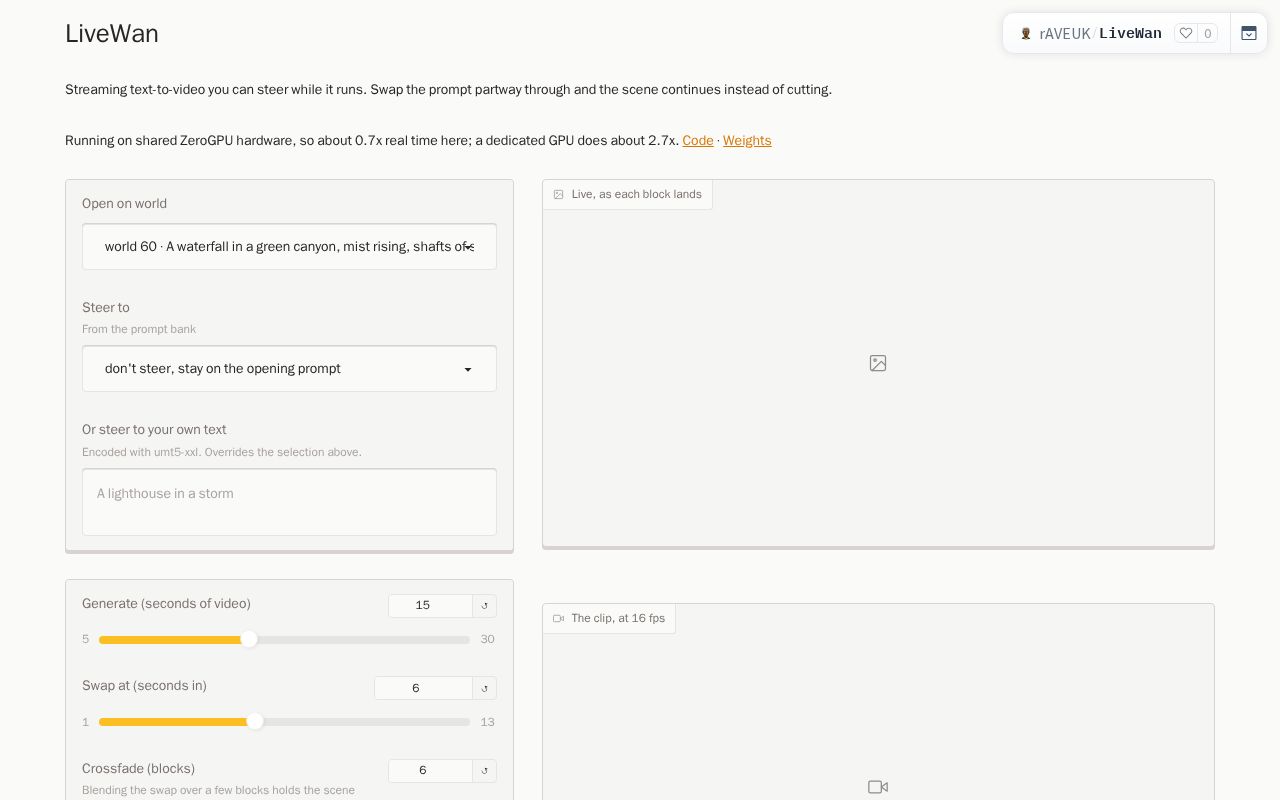The width and height of the screenshot is (1280, 800).
Task: Click the small image icon beside 'Live, as each block lands'
Action: coord(558,195)
